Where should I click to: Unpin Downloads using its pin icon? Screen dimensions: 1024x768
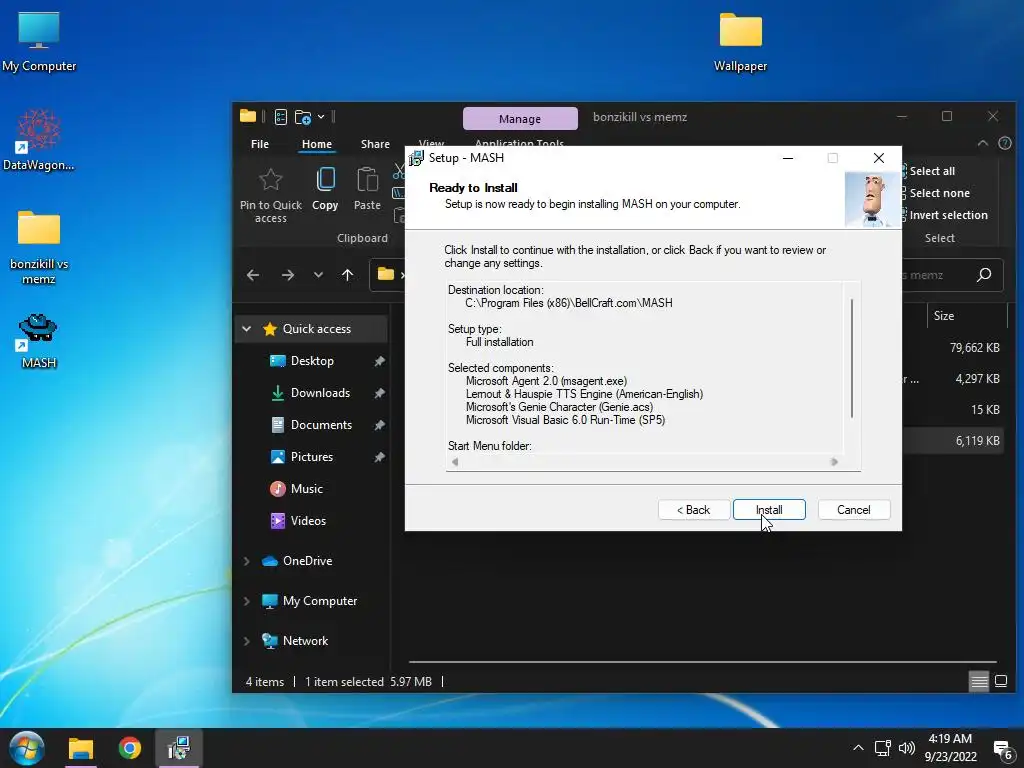(379, 393)
